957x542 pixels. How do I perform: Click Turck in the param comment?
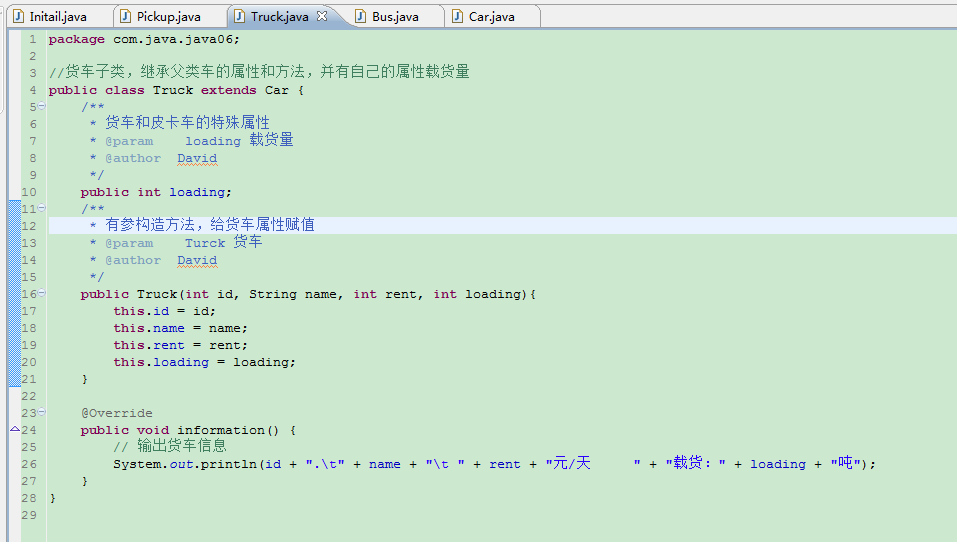tap(205, 243)
